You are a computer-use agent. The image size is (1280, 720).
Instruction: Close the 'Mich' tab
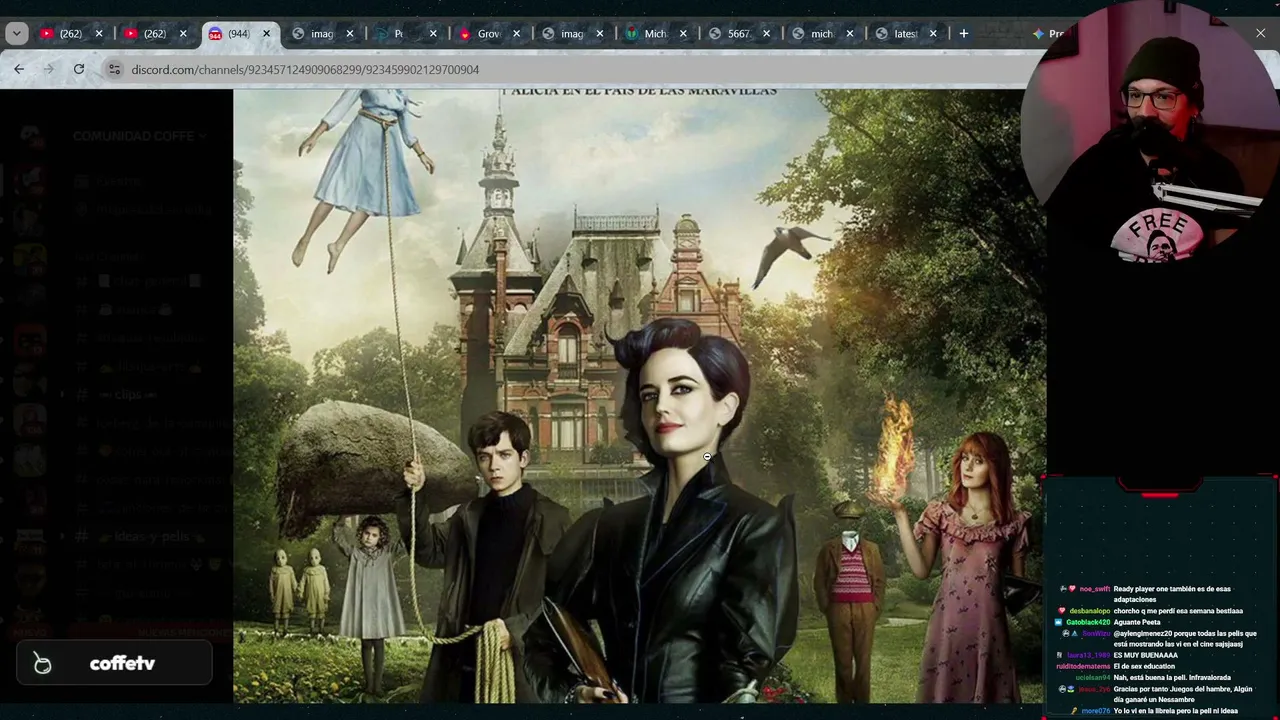pyautogui.click(x=684, y=34)
